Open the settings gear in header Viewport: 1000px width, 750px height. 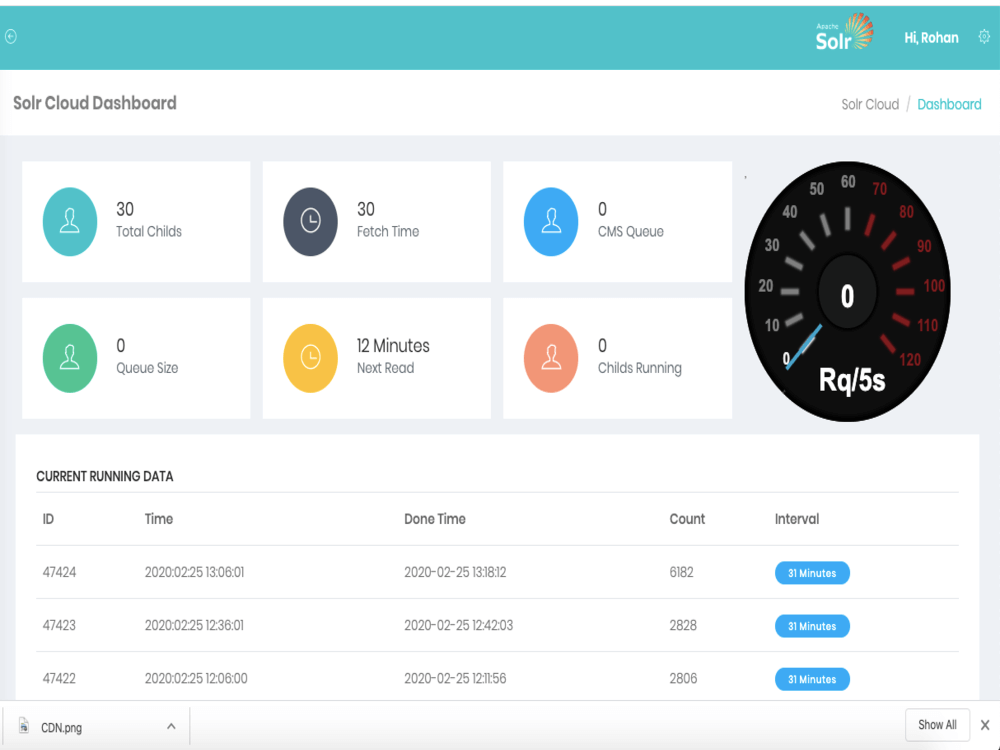984,37
